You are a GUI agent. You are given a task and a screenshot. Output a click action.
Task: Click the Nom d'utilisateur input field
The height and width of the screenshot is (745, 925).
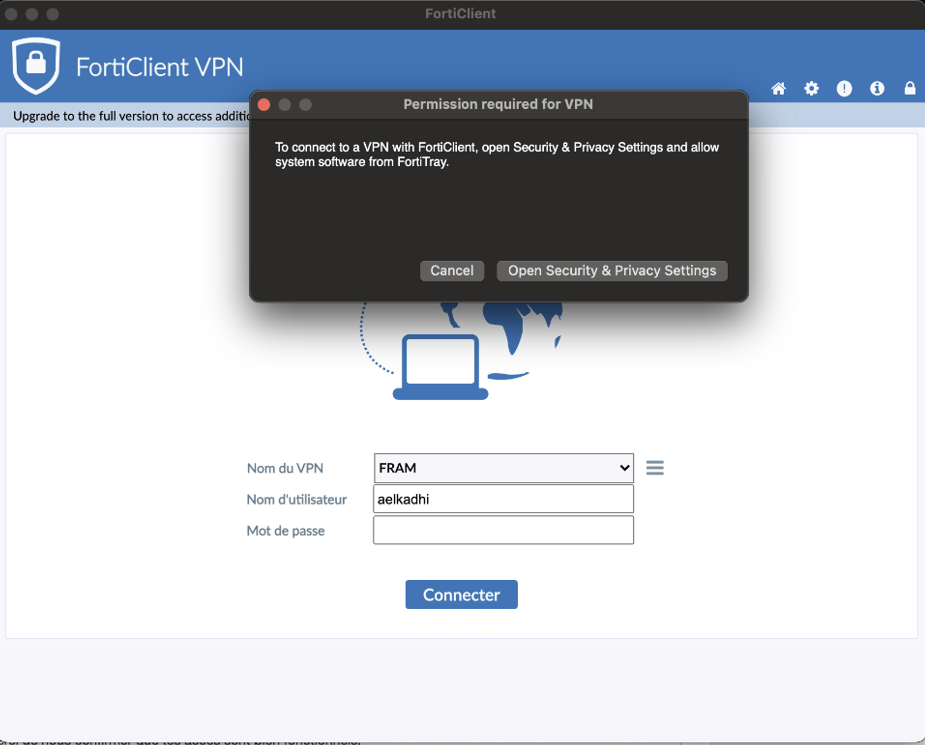pyautogui.click(x=504, y=499)
